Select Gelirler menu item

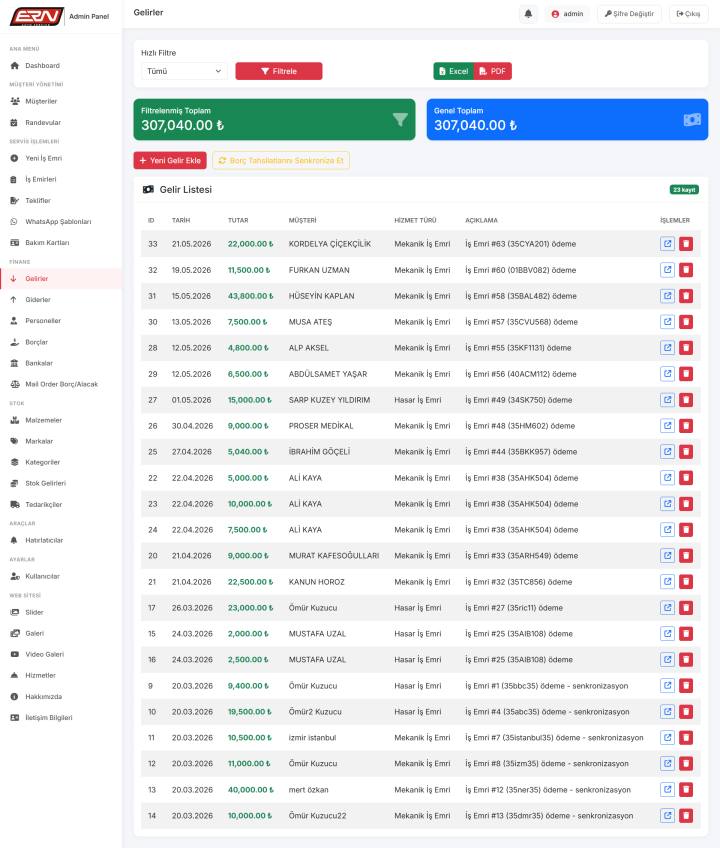tap(61, 279)
